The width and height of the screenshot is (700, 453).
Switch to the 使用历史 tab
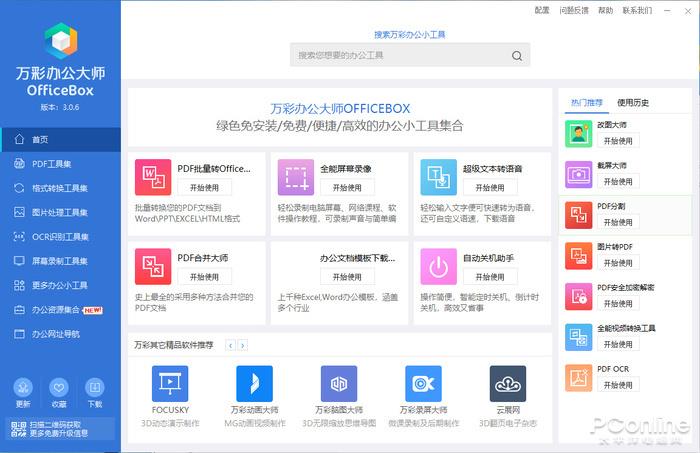pos(633,102)
